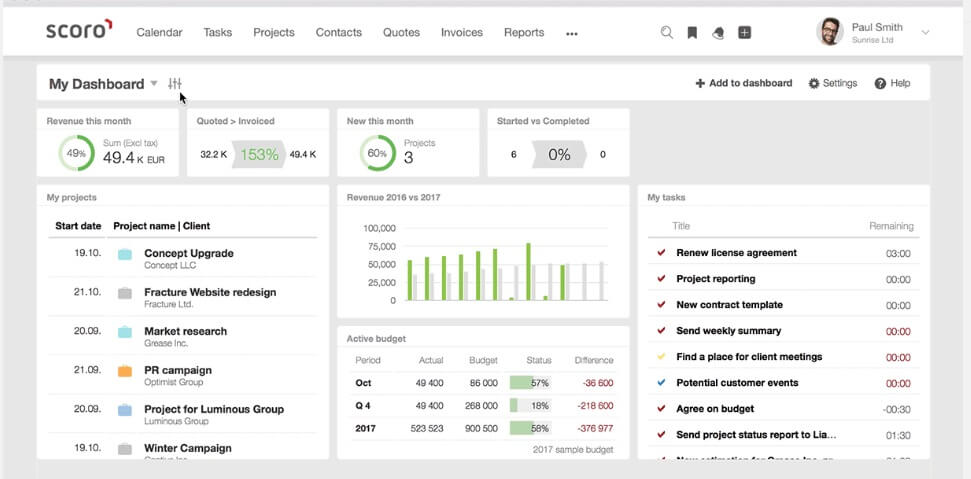
Task: Open the Quotes menu
Action: tap(401, 33)
